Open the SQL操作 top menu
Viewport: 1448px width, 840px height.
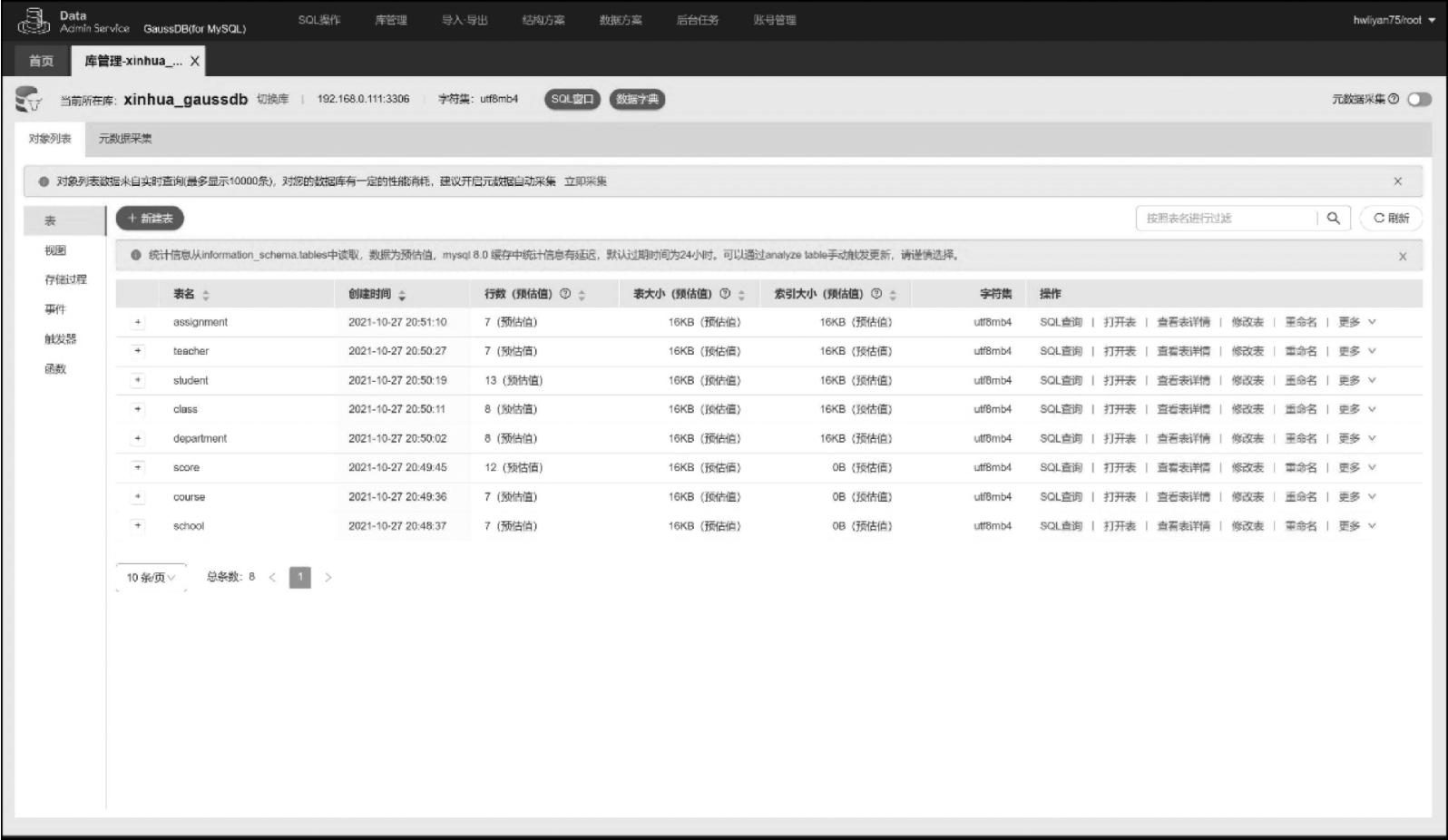click(318, 20)
